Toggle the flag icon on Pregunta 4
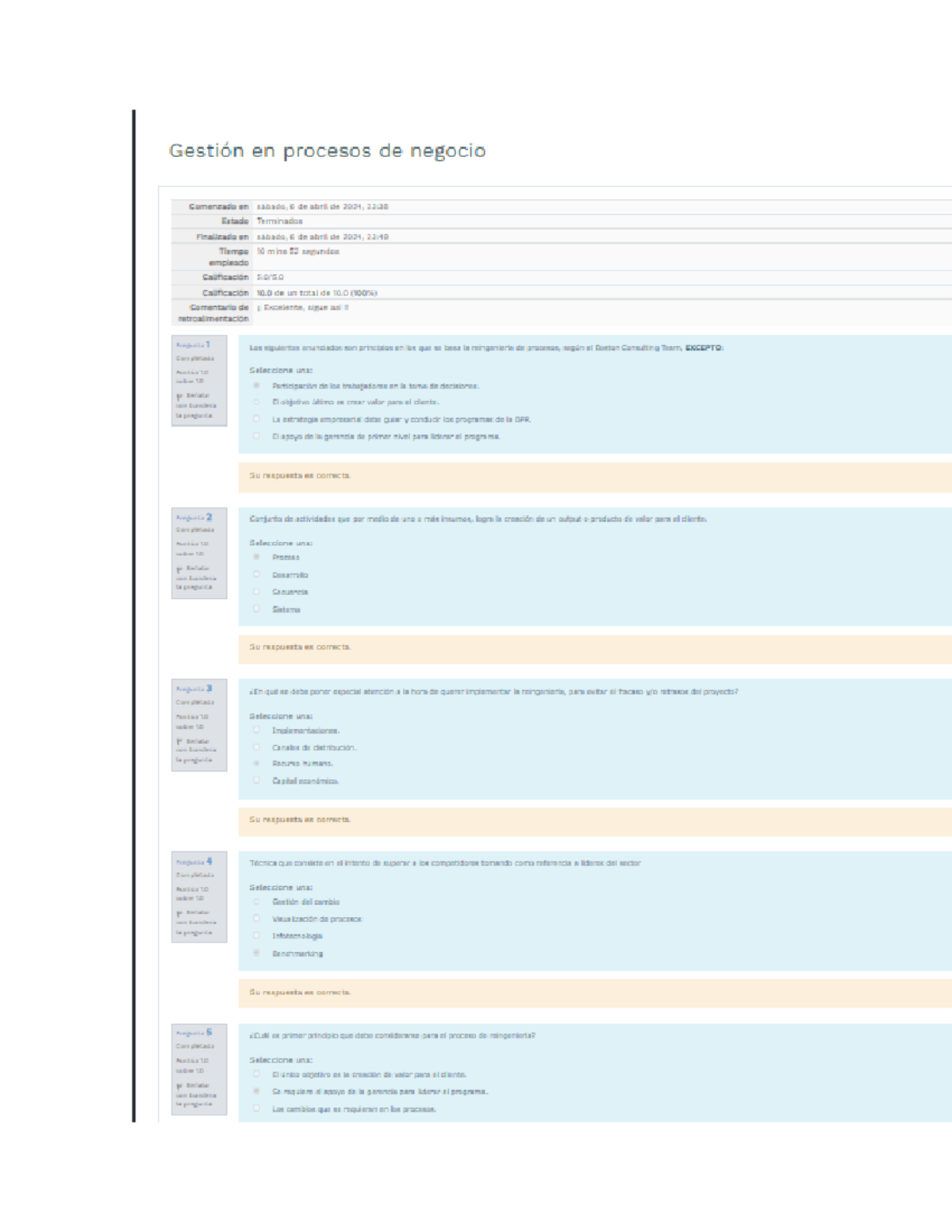 (179, 913)
